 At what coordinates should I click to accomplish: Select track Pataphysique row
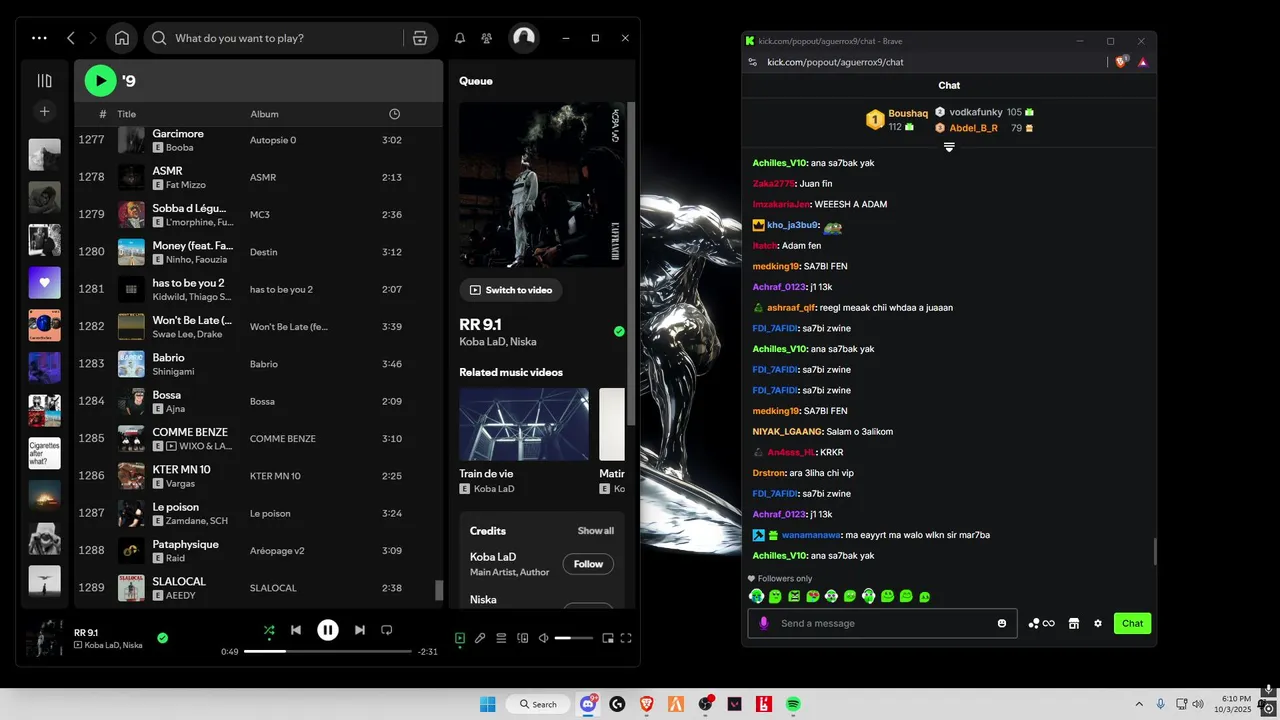pos(258,551)
